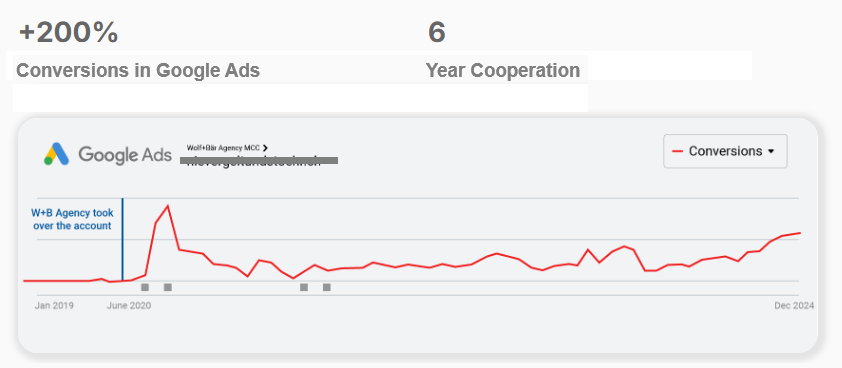Click "W+B Agency took over the account" annotation
This screenshot has height=368, width=842.
(72, 219)
